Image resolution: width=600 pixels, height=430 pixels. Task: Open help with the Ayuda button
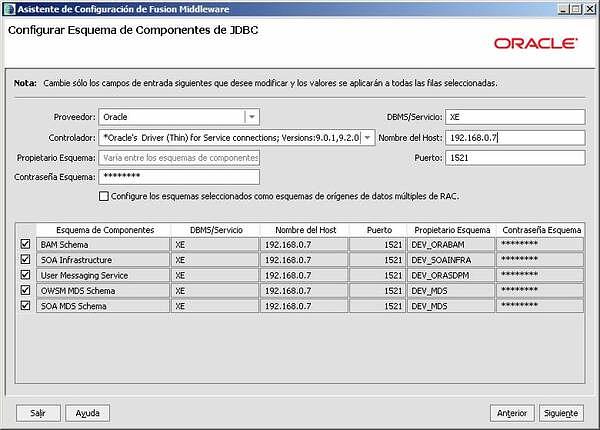[87, 413]
